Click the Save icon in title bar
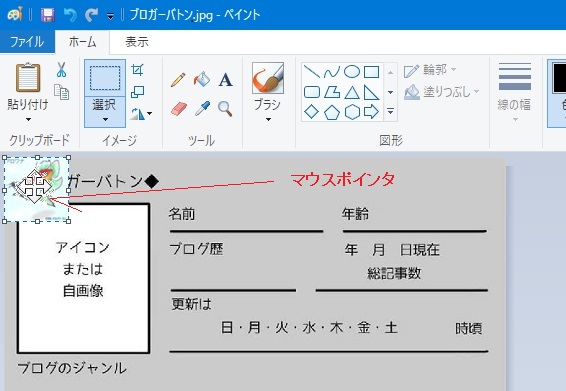Image resolution: width=566 pixels, height=391 pixels. (x=47, y=15)
